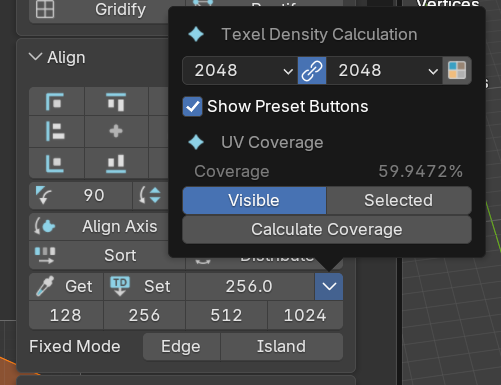Image resolution: width=501 pixels, height=385 pixels.
Task: Choose the 512 texel density preset
Action: click(226, 315)
